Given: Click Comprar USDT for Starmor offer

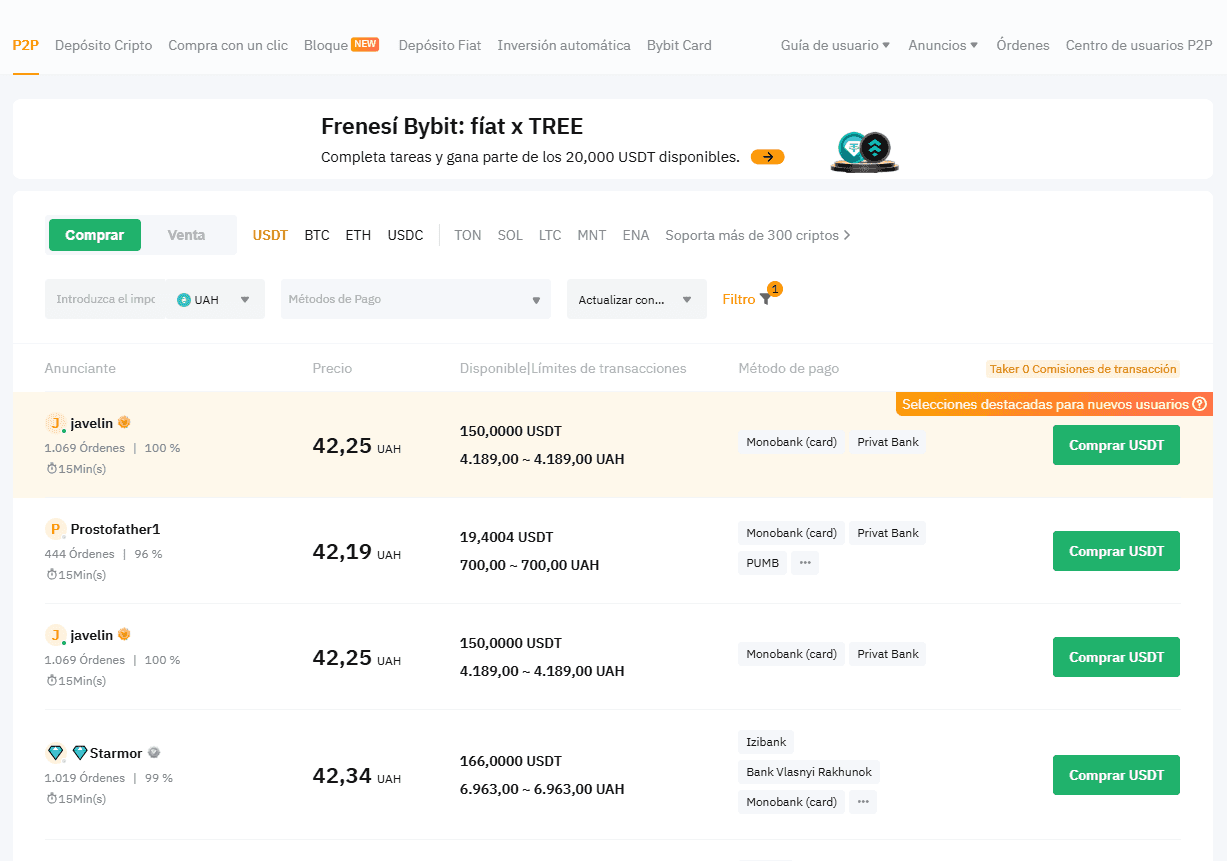Looking at the screenshot, I should [x=1116, y=775].
